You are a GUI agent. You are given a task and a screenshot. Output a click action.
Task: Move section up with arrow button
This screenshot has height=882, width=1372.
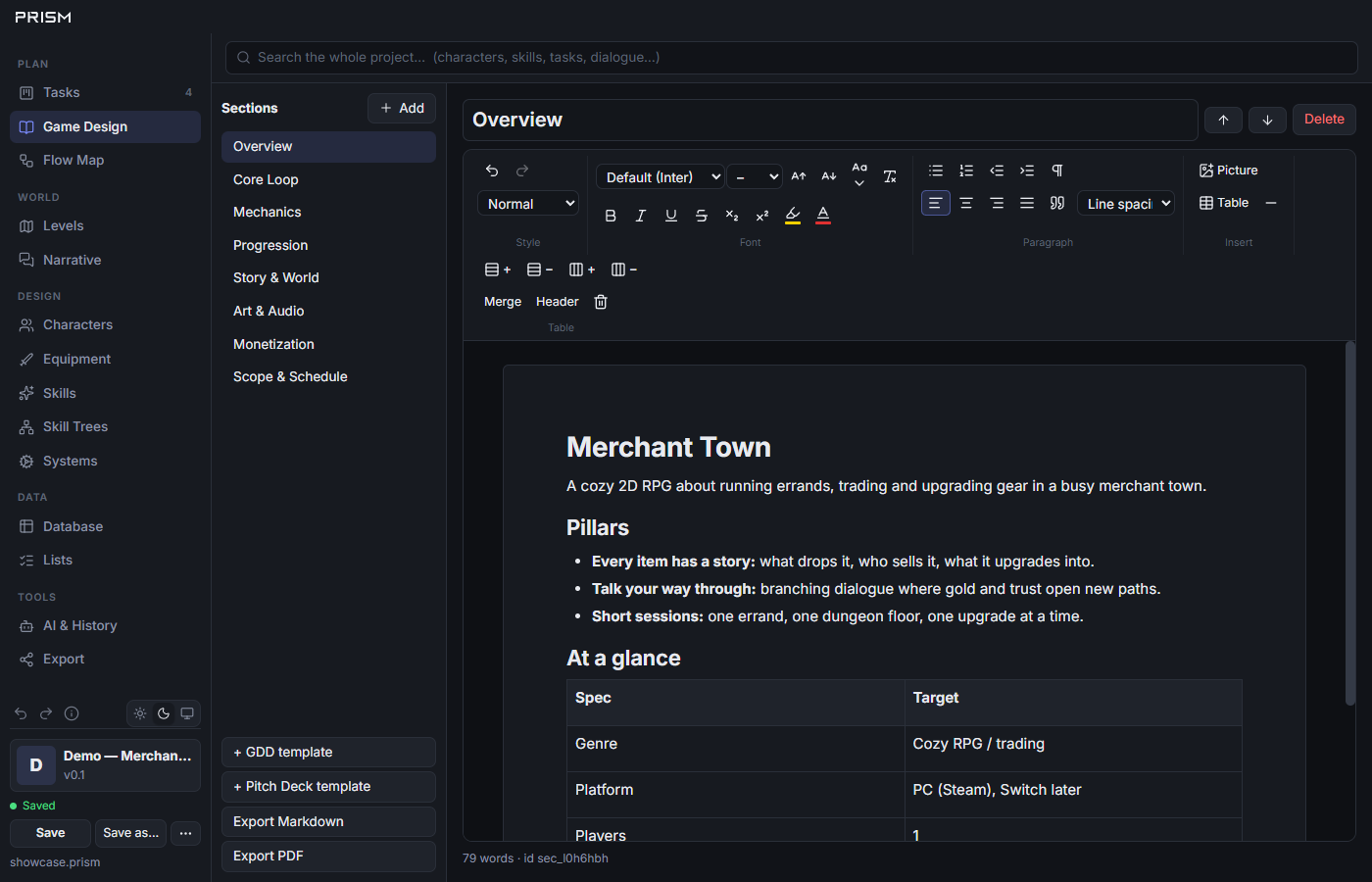tap(1223, 120)
